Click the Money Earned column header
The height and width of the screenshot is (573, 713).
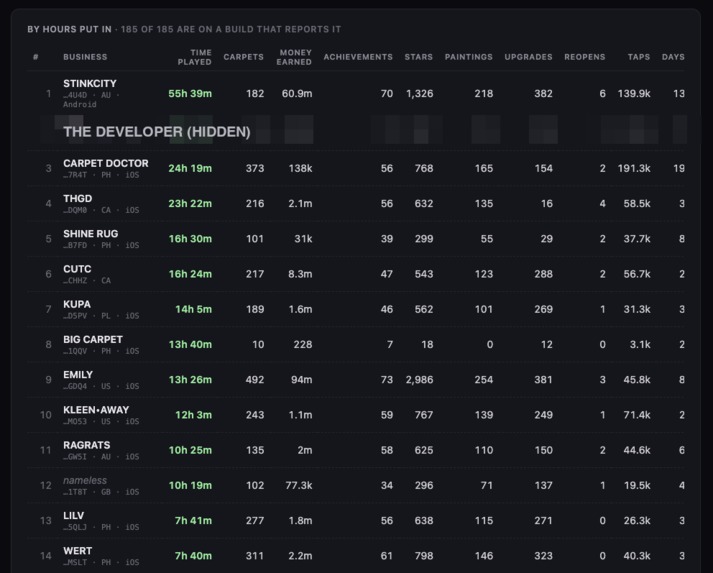(294, 57)
